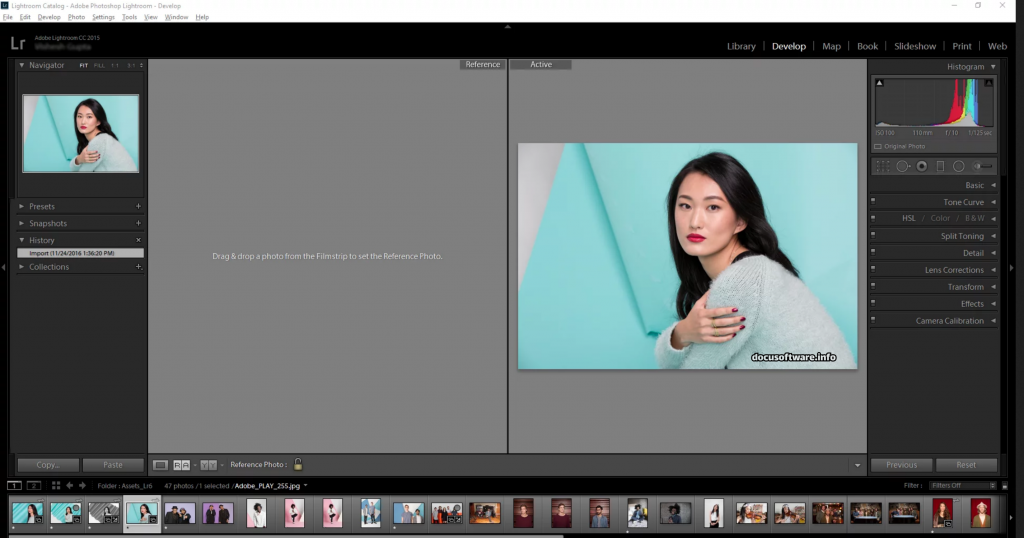Select the Adjustment Brush tool
Screen dimensions: 1024x538
pyautogui.click(x=983, y=166)
